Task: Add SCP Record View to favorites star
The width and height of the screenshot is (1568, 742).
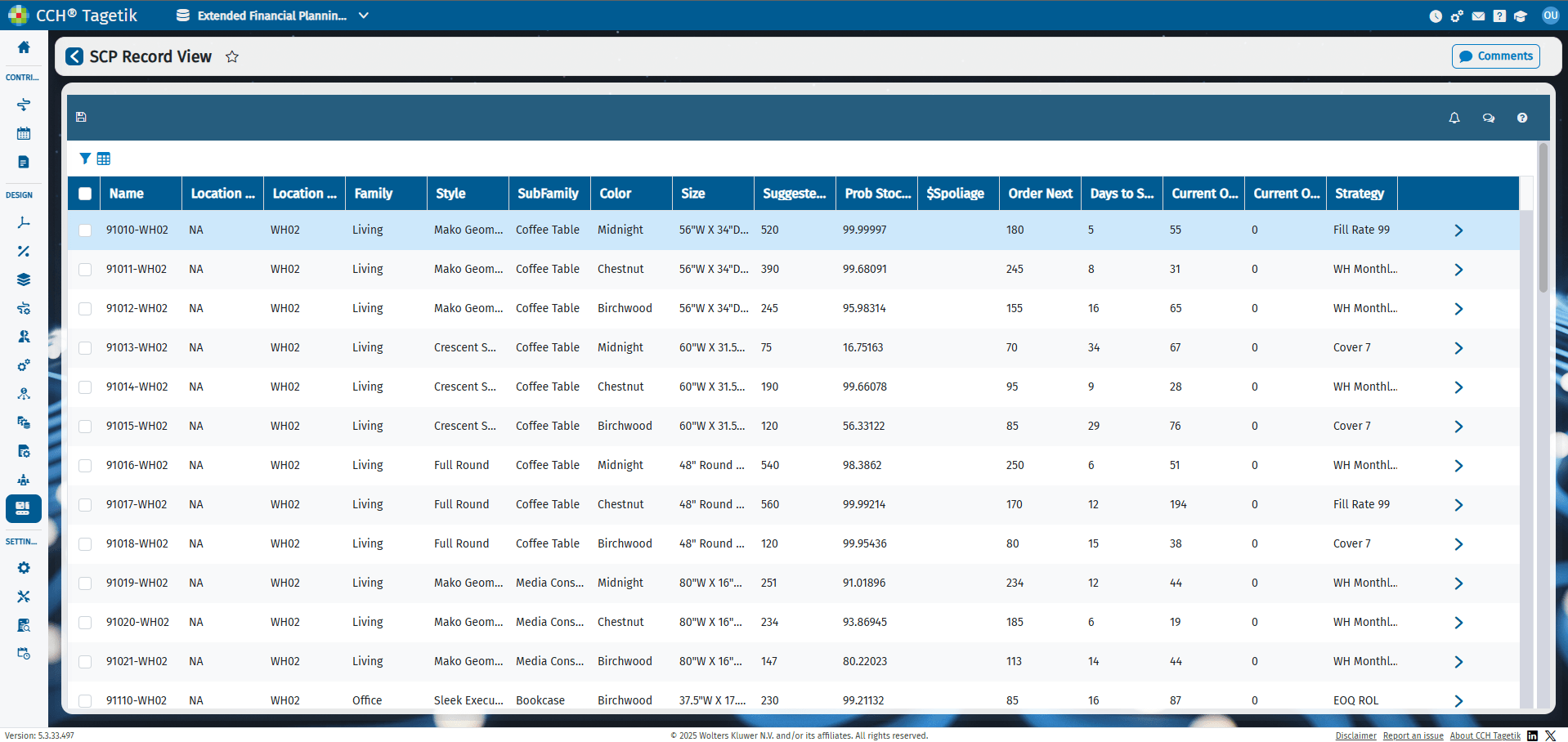Action: (232, 56)
